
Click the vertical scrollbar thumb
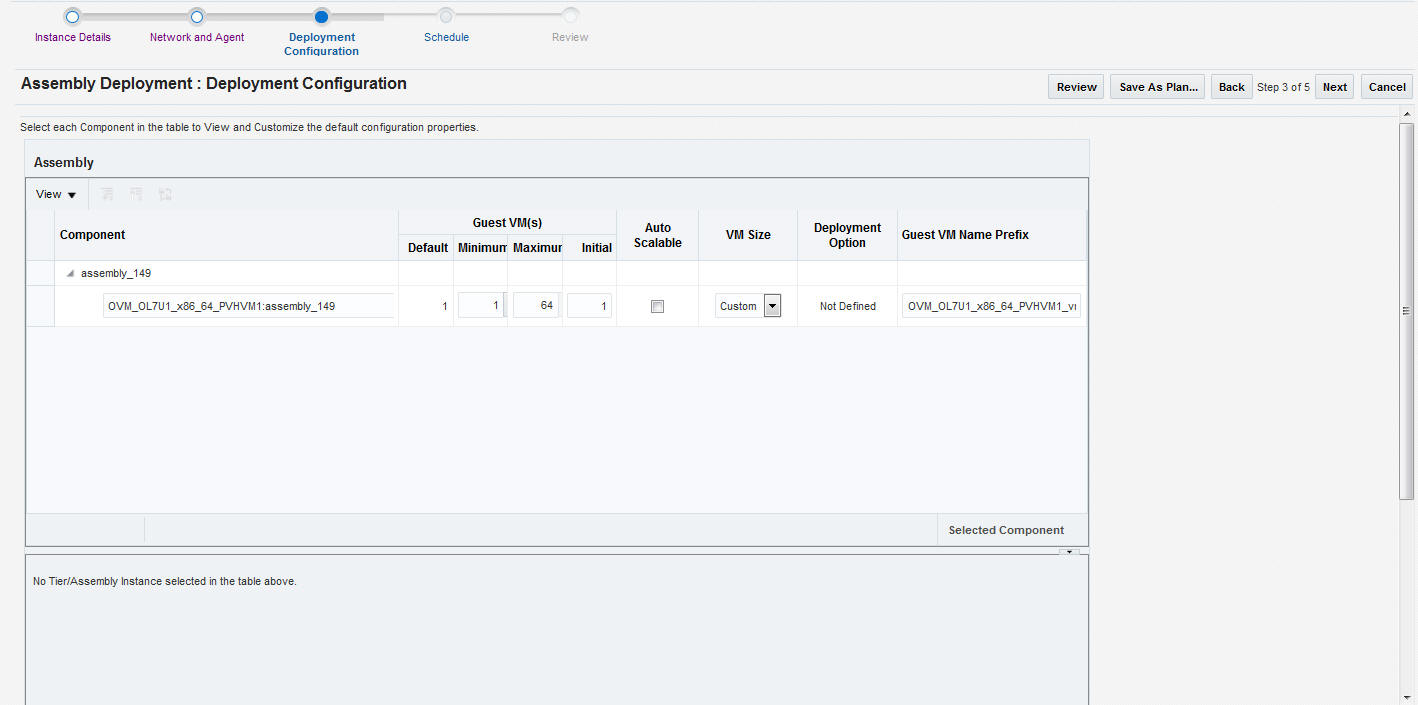tap(1407, 310)
